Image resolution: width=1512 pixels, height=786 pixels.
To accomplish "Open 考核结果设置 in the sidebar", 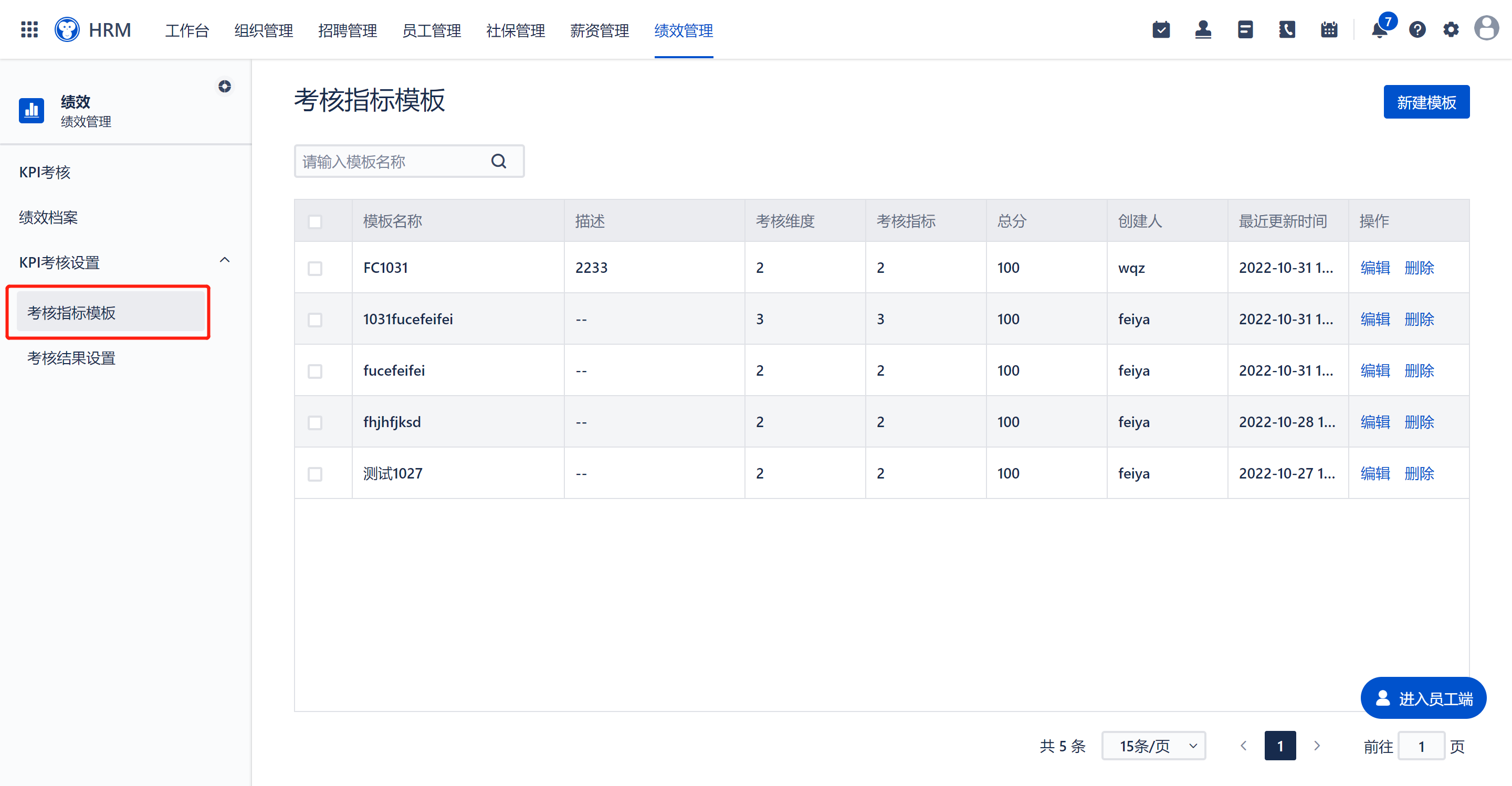I will 71,358.
